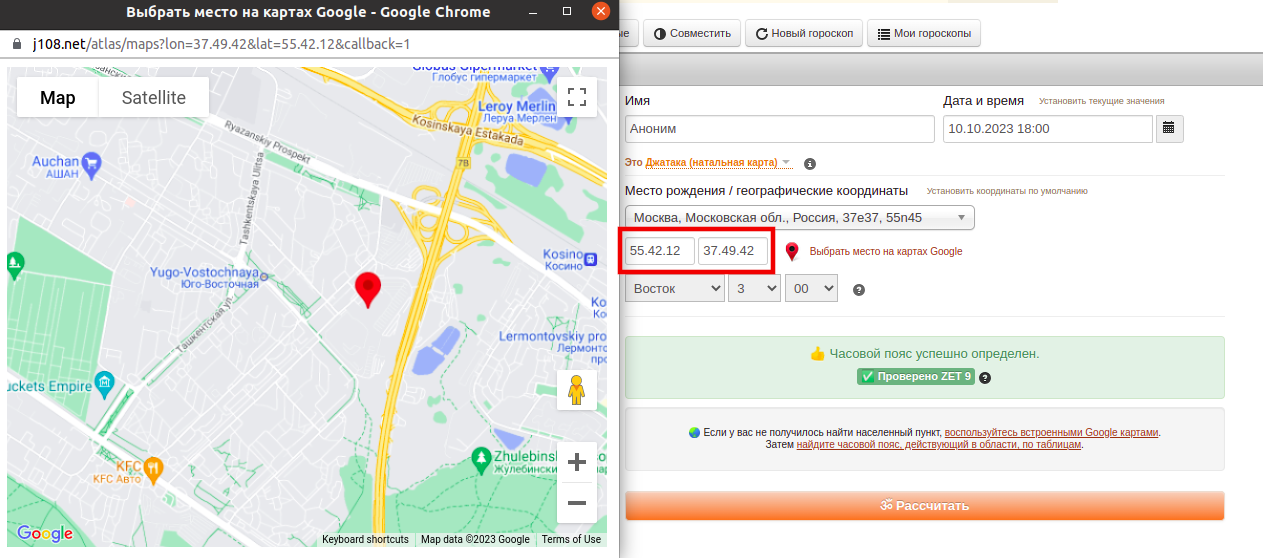Click the Buckets Empire place icon on map

[105, 383]
